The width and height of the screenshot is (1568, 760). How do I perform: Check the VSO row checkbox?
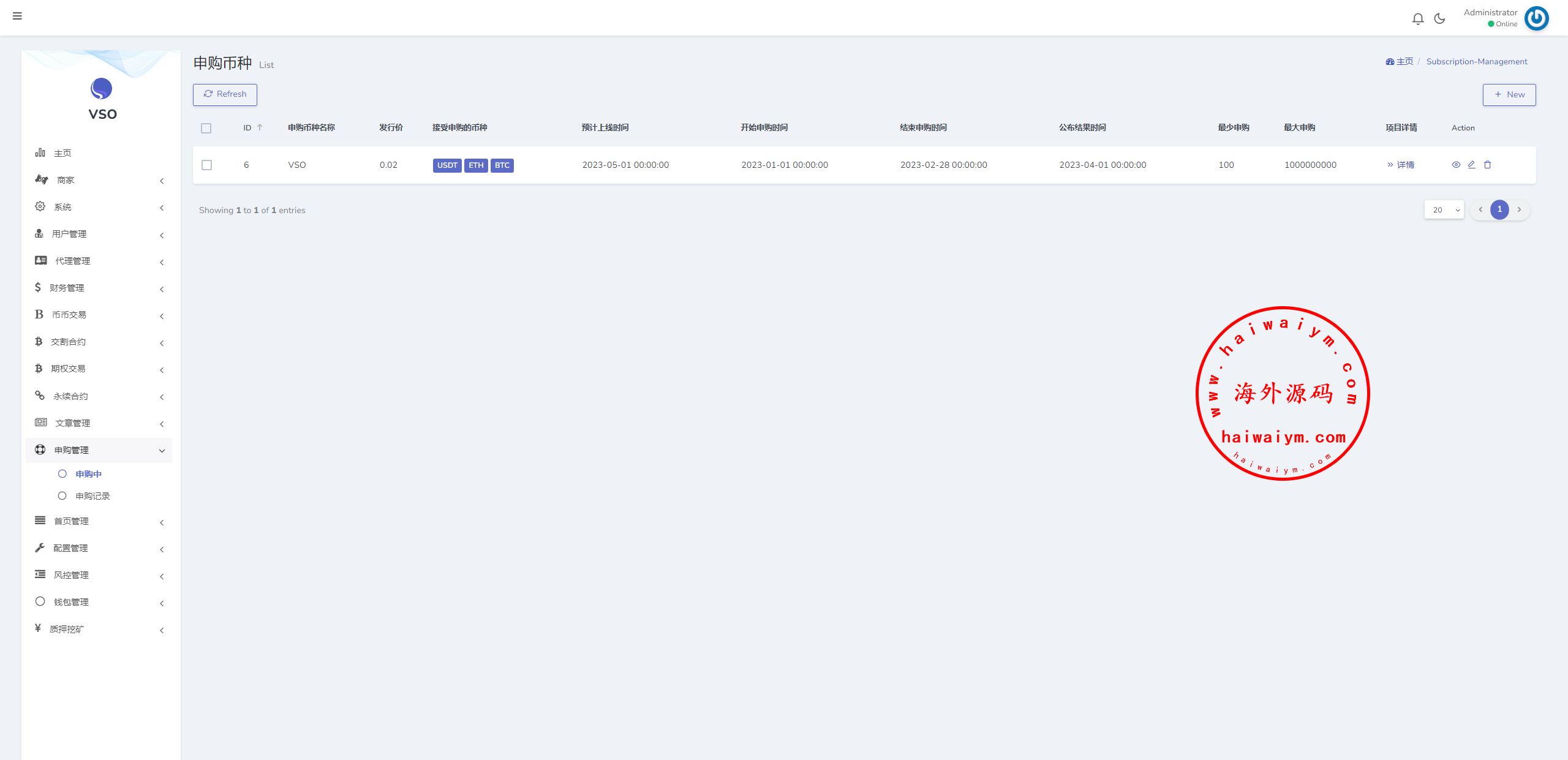tap(207, 165)
